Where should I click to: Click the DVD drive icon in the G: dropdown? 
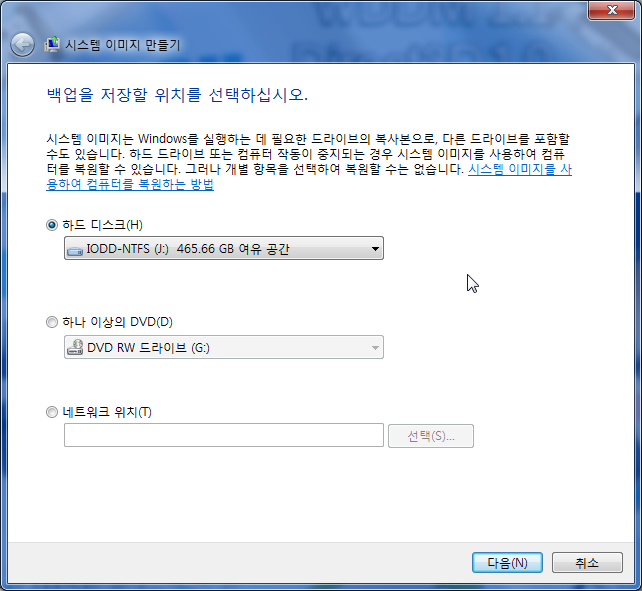point(75,347)
